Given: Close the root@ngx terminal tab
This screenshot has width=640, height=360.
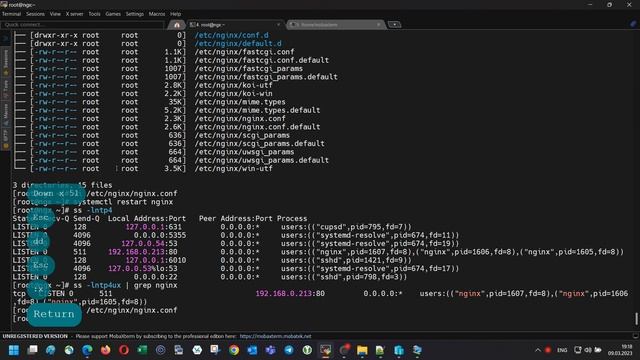Looking at the screenshot, I should [x=278, y=25].
